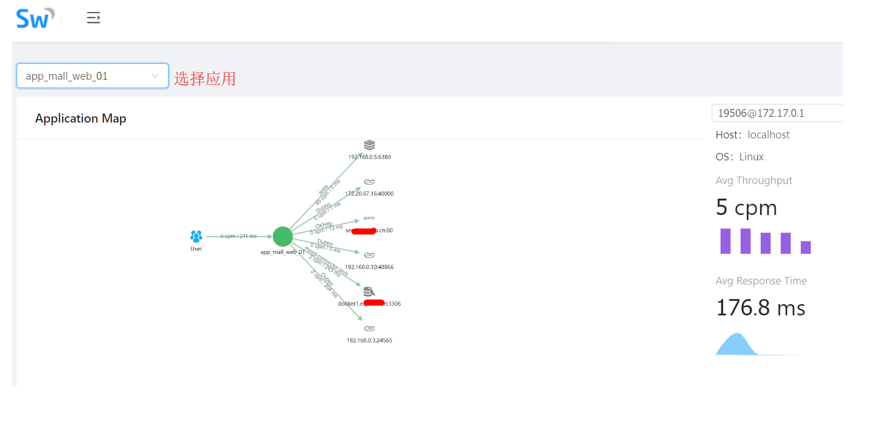This screenshot has height=427, width=874.
Task: Click the SkyWalking Sw logo
Action: 36,18
